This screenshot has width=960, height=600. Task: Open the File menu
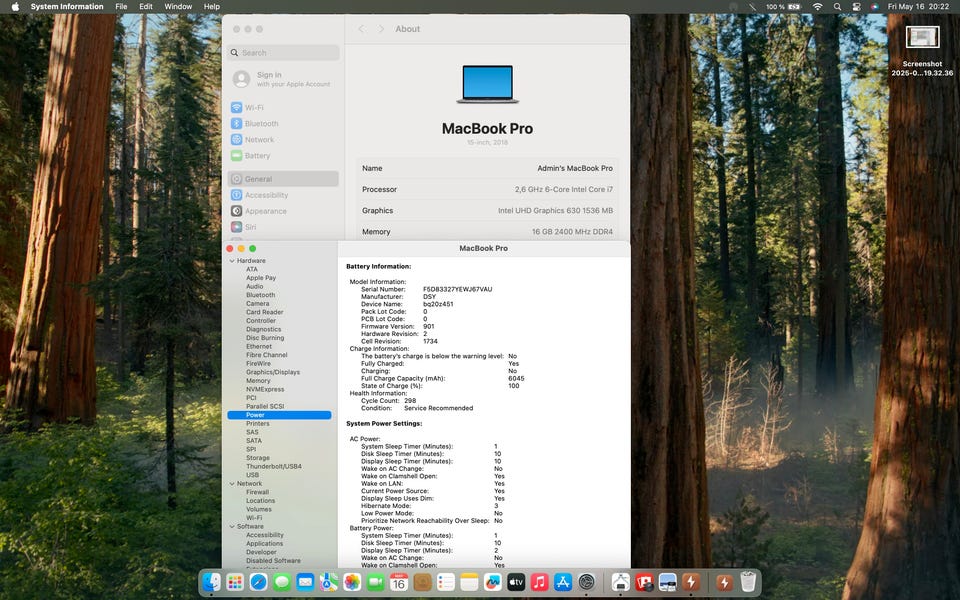point(121,7)
